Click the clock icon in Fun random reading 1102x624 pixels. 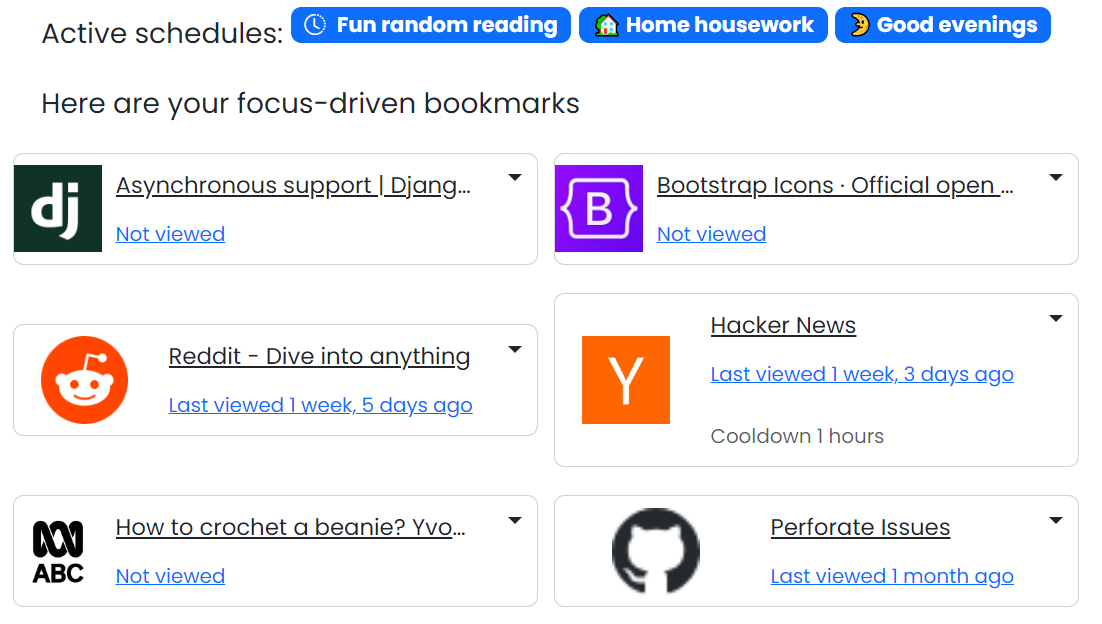(315, 25)
